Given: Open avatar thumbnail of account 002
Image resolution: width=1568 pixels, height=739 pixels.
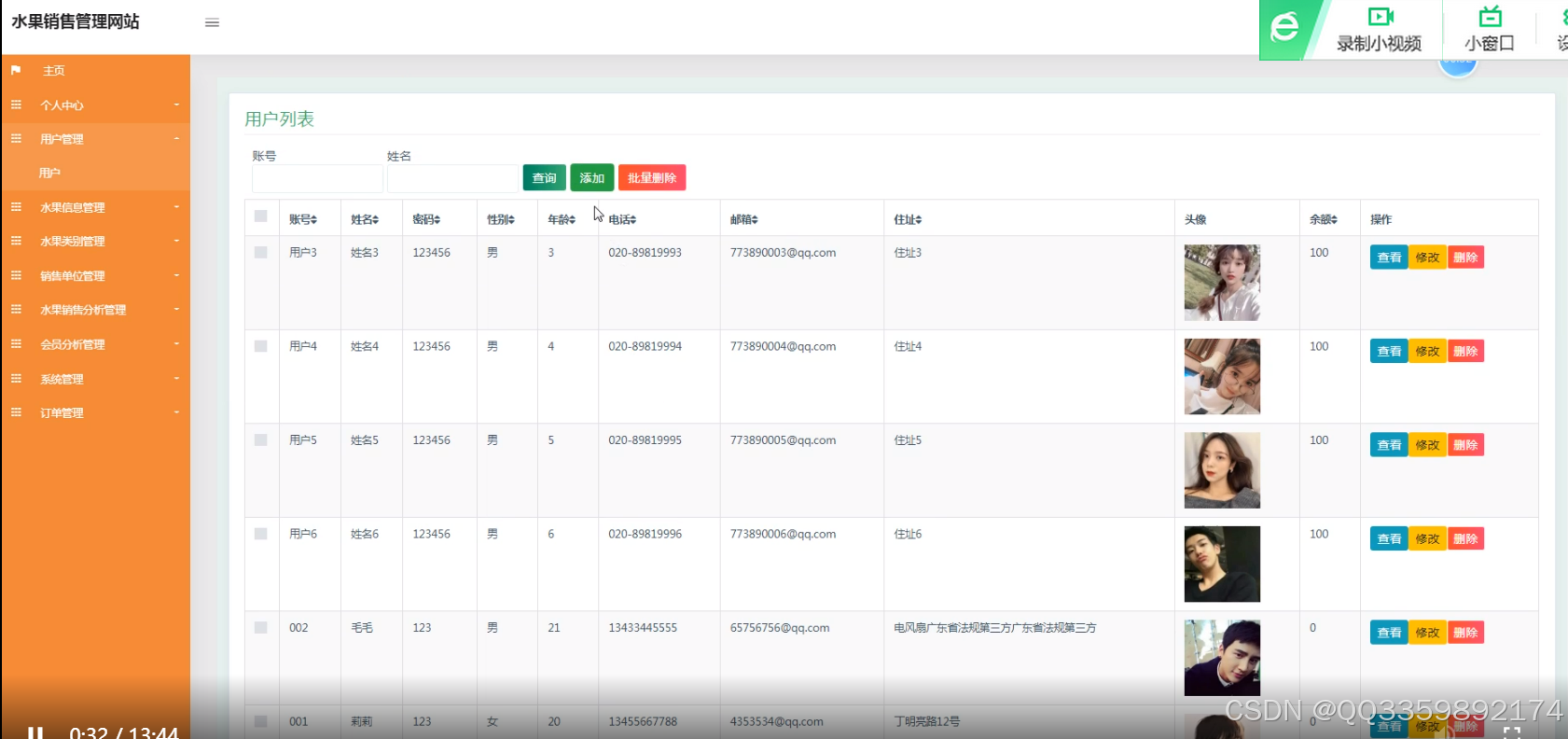Looking at the screenshot, I should point(1222,658).
